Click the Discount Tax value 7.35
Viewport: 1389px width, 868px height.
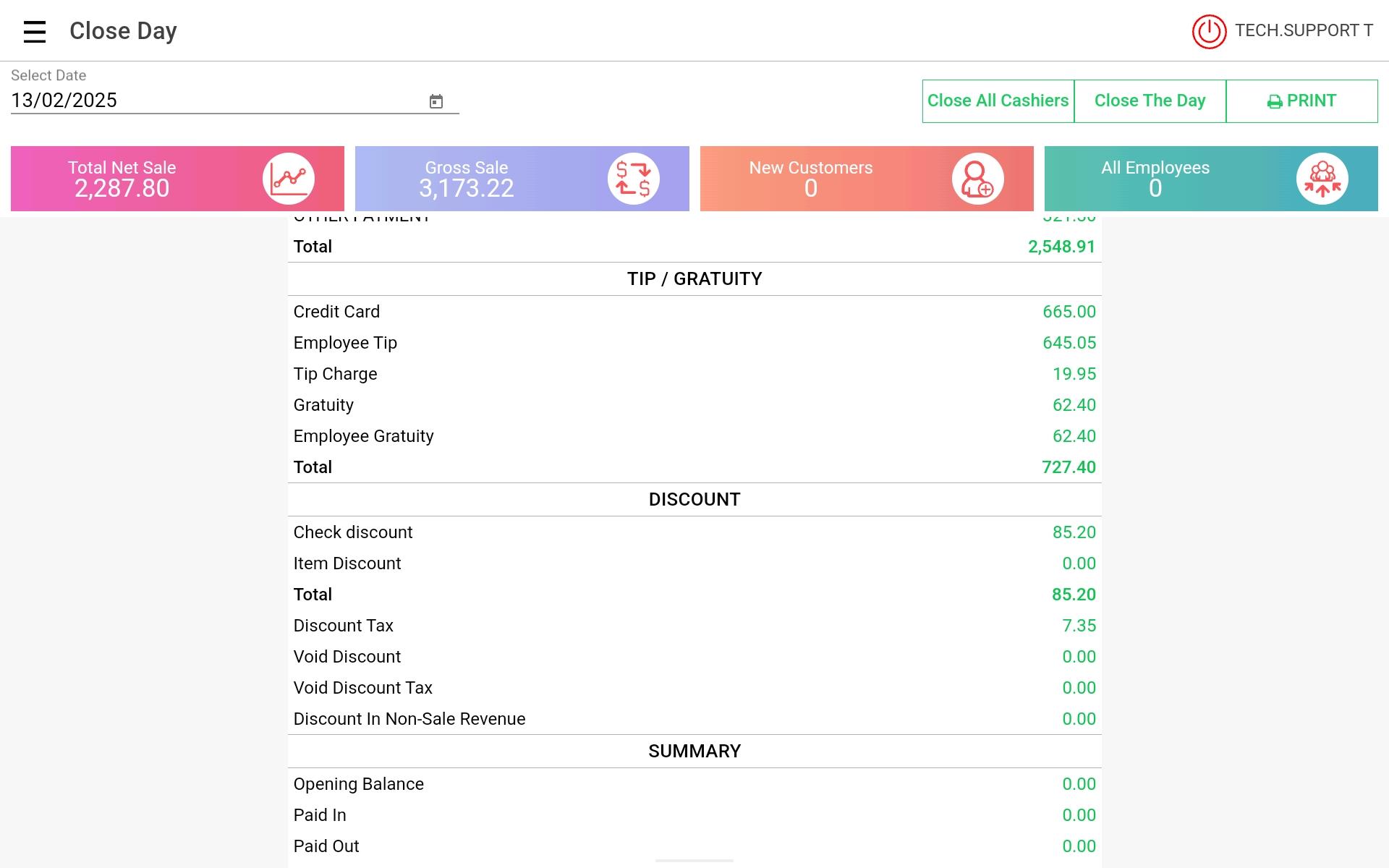click(1079, 626)
